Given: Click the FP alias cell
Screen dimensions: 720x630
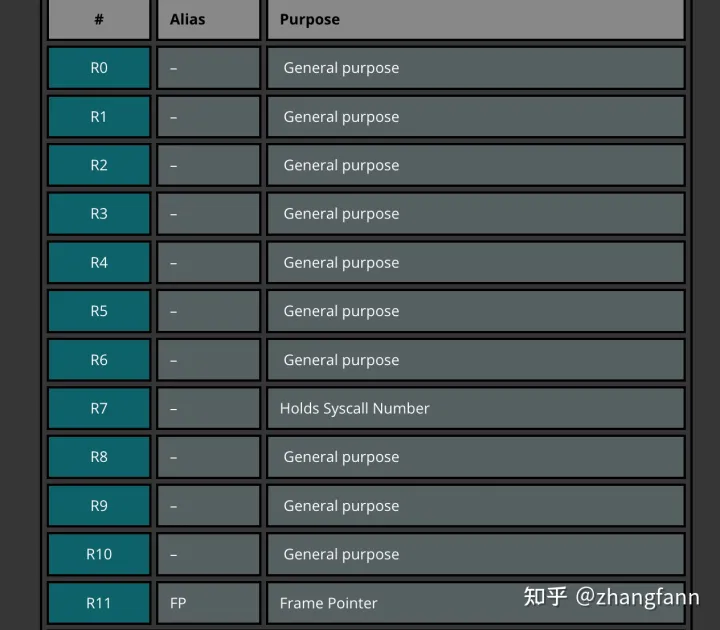Looking at the screenshot, I should [208, 603].
